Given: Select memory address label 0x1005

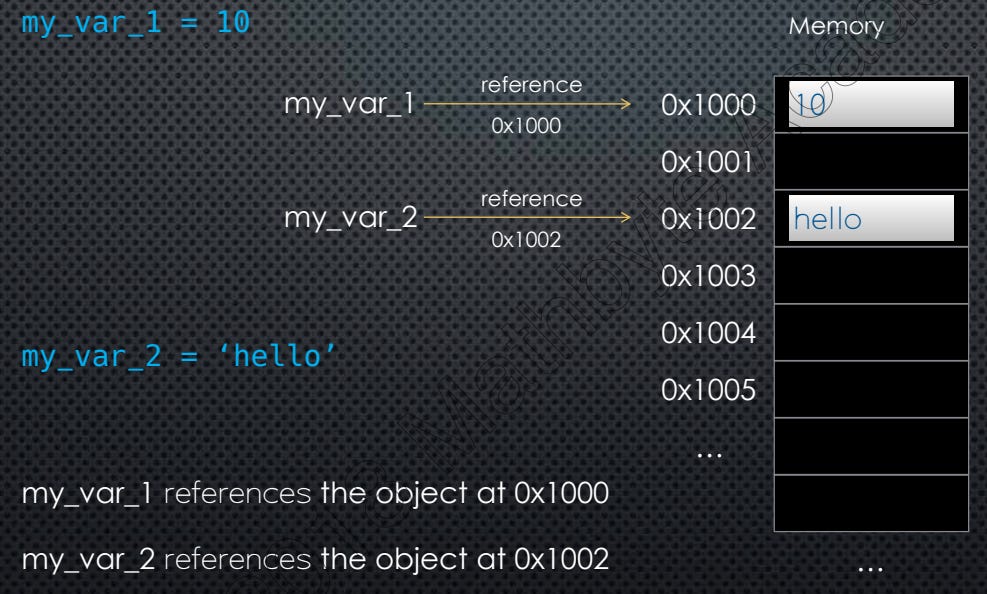Looking at the screenshot, I should (708, 390).
